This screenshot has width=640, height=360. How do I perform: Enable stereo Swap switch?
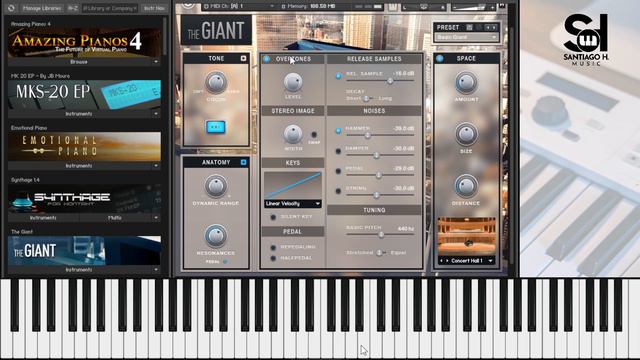click(x=314, y=134)
